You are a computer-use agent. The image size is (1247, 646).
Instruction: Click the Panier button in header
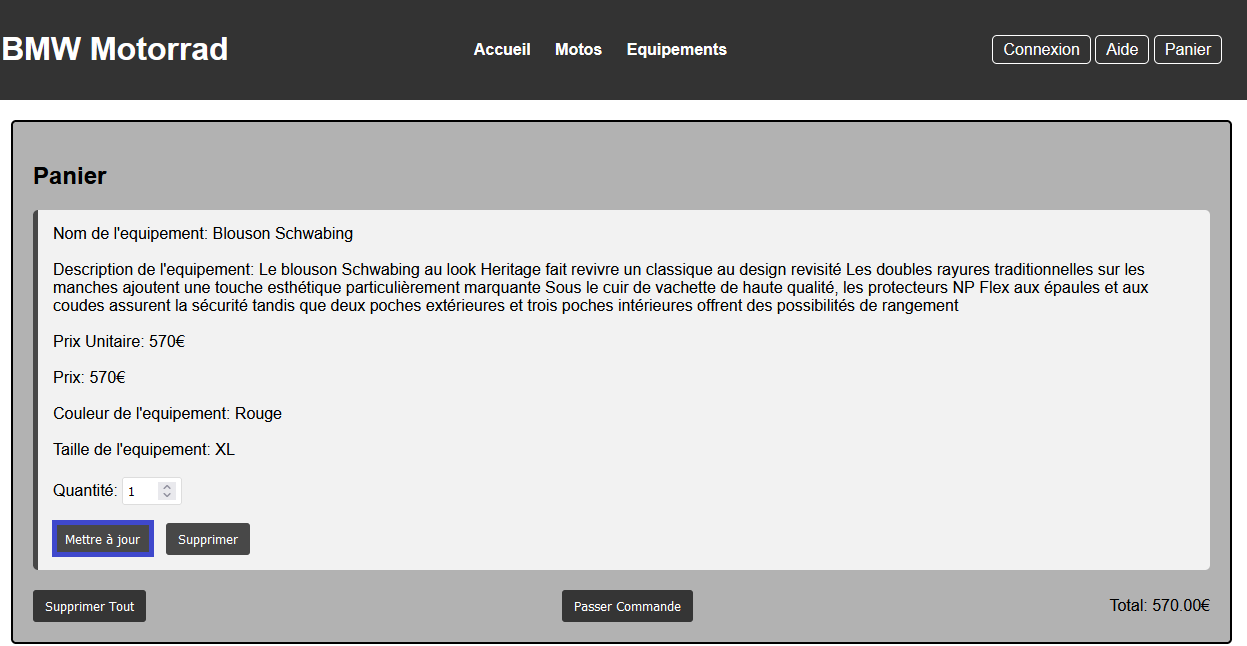1187,49
